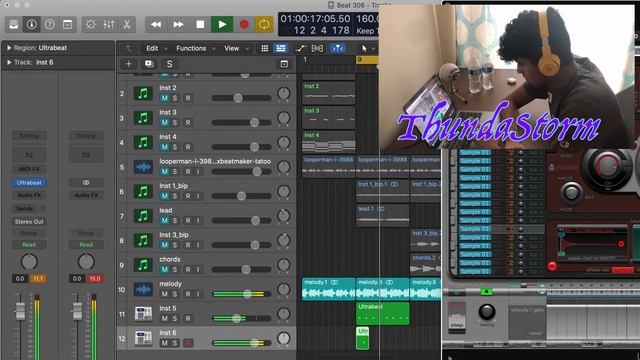The image size is (640, 360).
Task: Select the melody.1 audio region
Action: (x=329, y=289)
